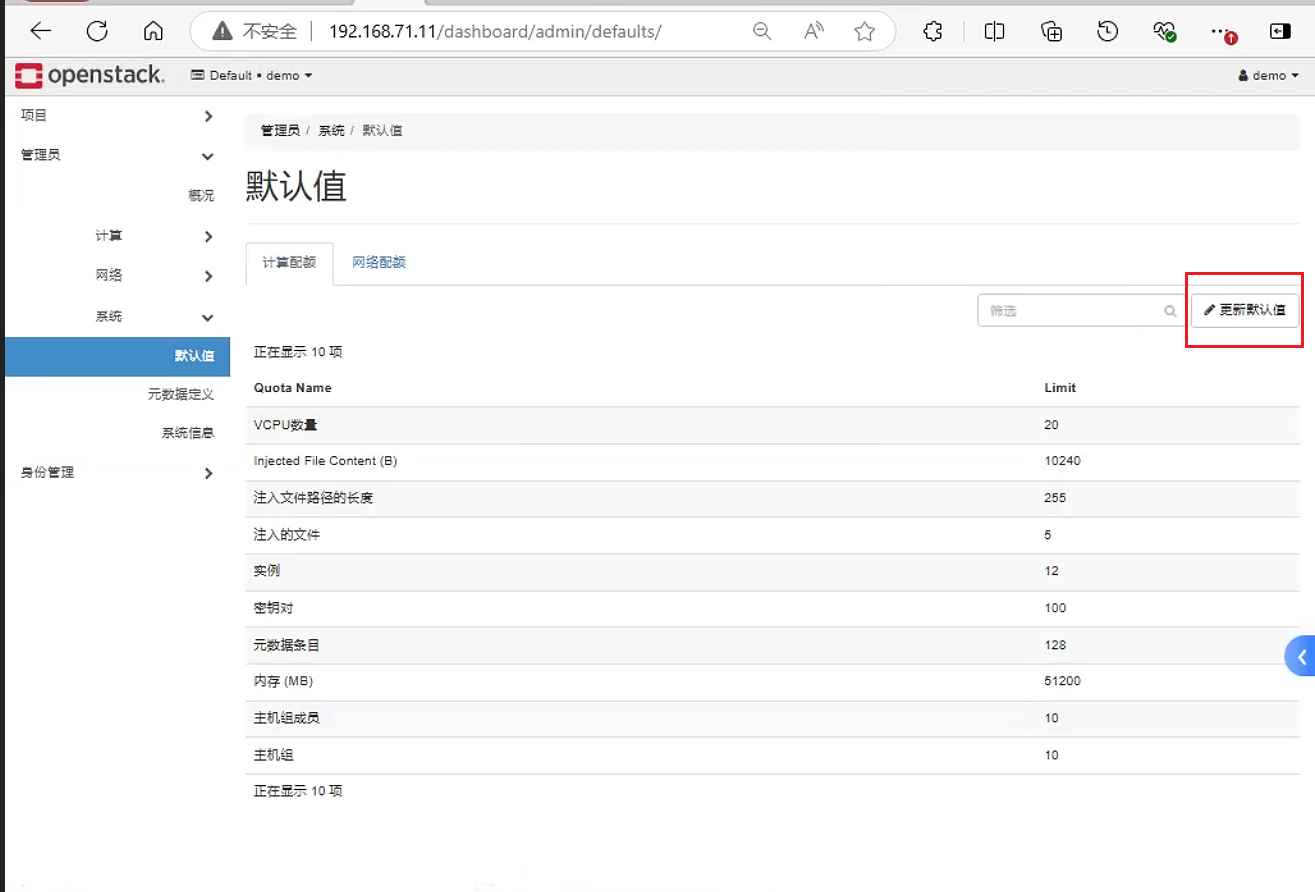The image size is (1315, 892).
Task: Open the browser collections panel
Action: point(1051,31)
